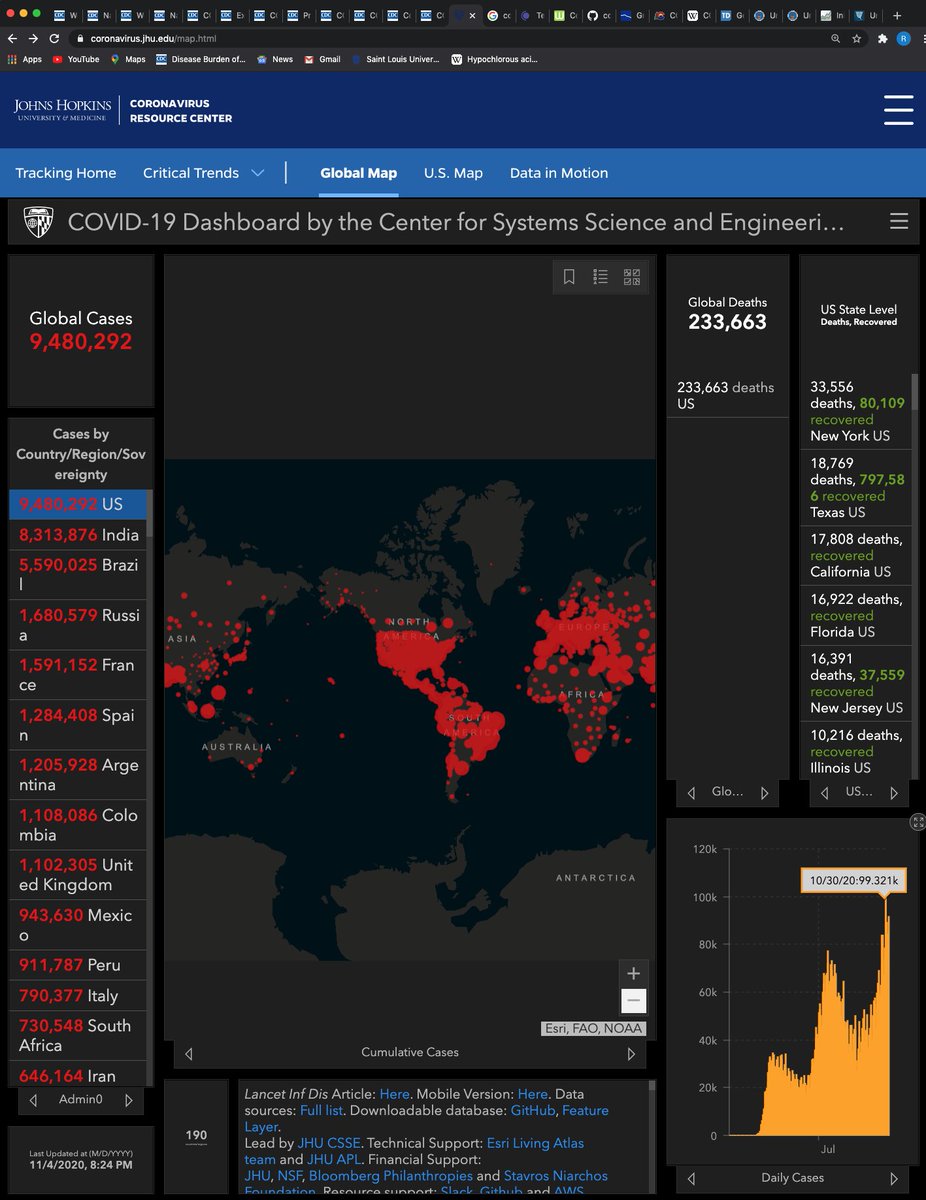This screenshot has width=926, height=1200.
Task: Open the Hypochlorous acid bookmark
Action: coord(495,59)
